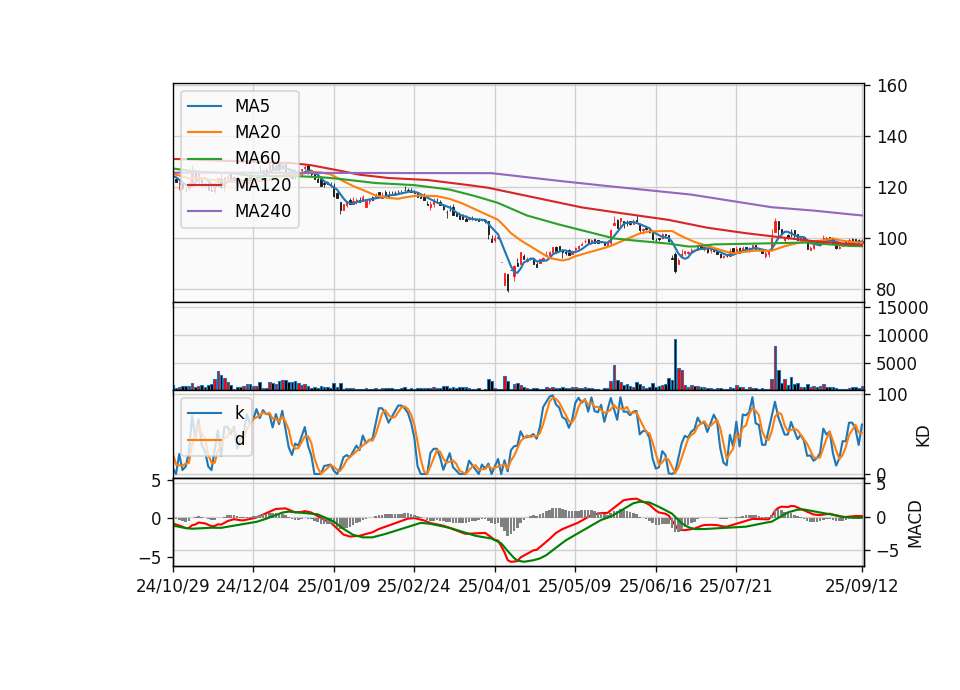Click the 80 price axis tick
The height and width of the screenshot is (690, 960).
coord(887,290)
